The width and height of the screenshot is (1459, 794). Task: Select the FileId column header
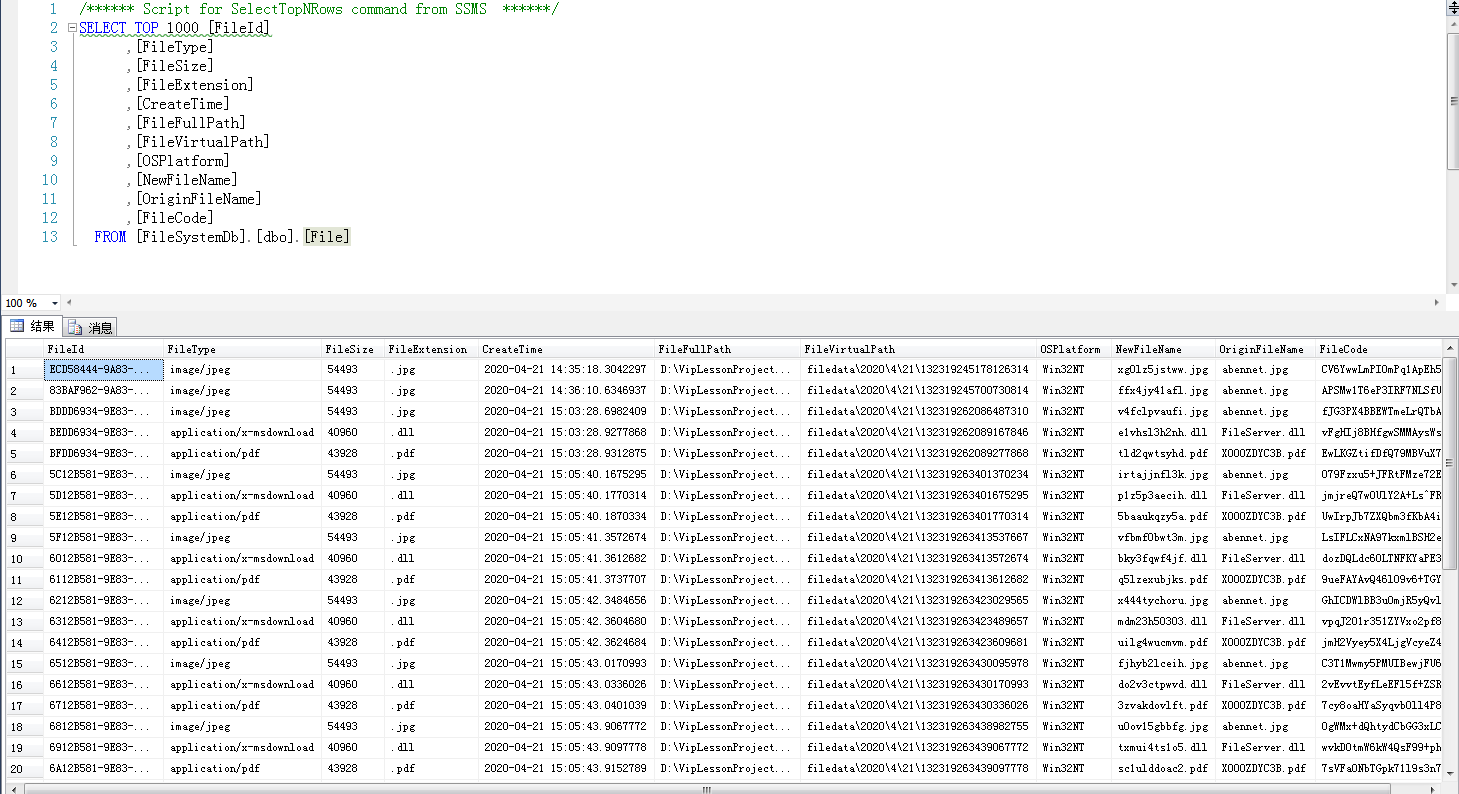pos(103,349)
